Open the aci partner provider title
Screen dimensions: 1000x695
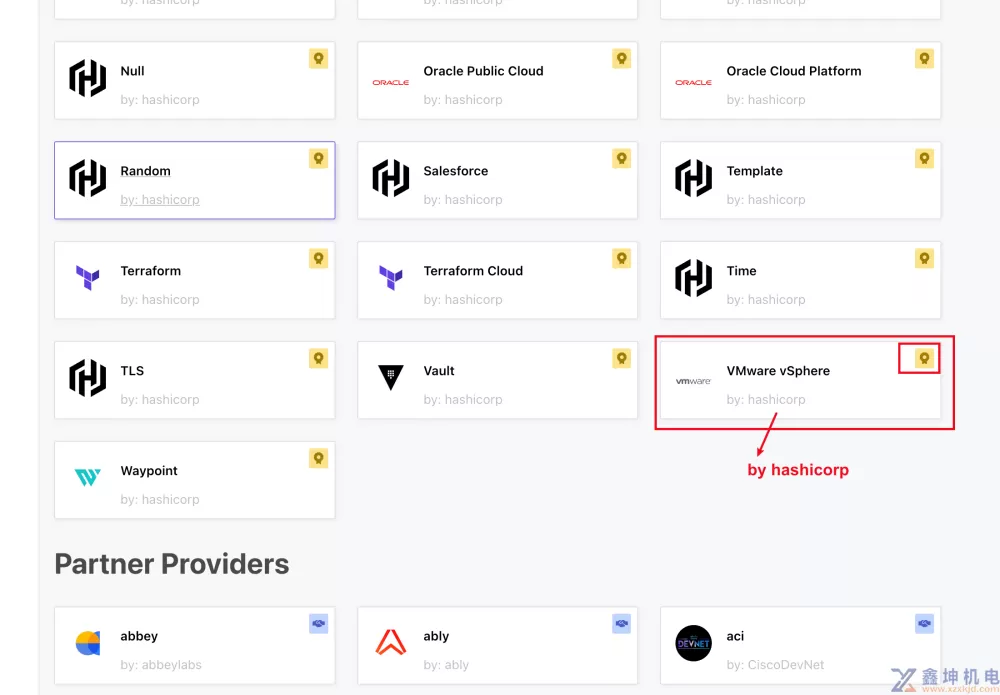735,636
